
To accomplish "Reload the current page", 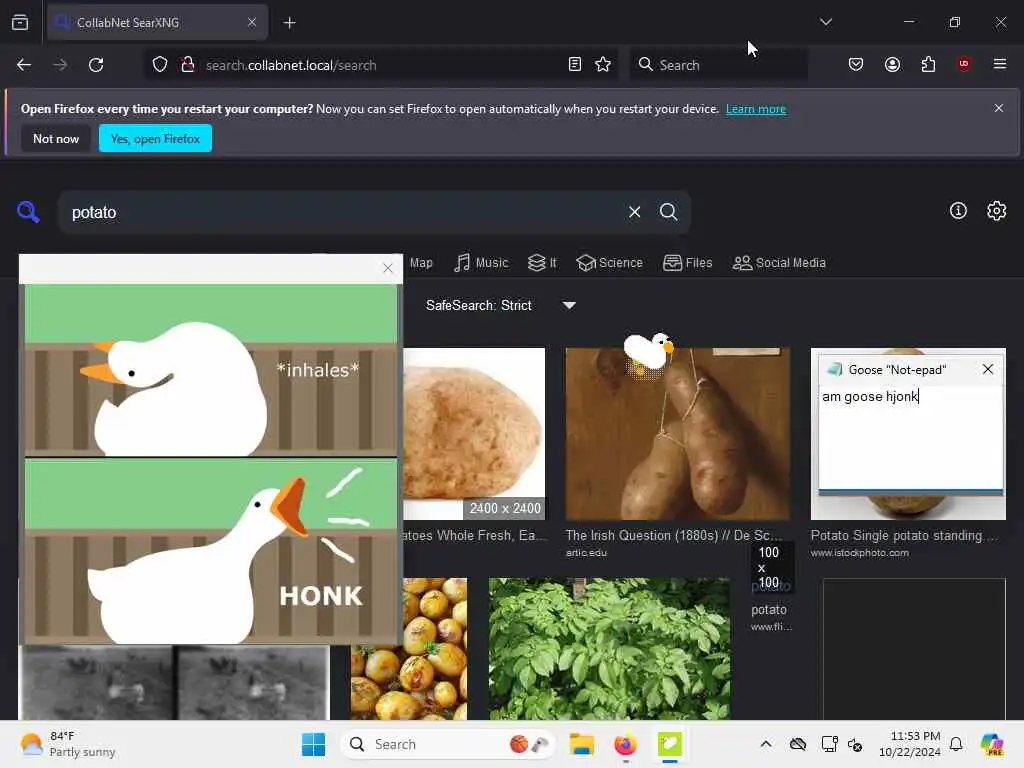I will point(96,65).
